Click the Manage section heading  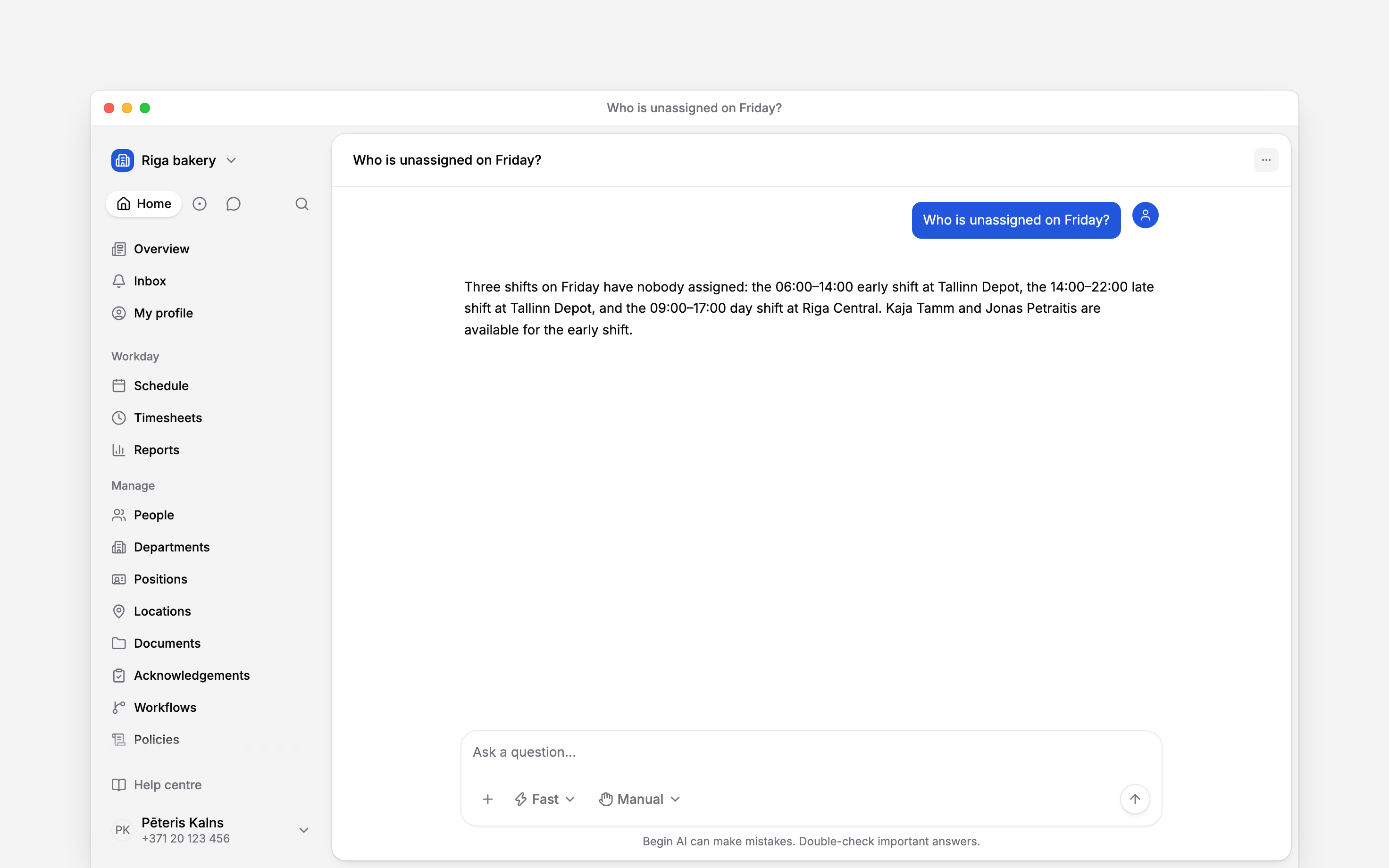[x=133, y=486]
